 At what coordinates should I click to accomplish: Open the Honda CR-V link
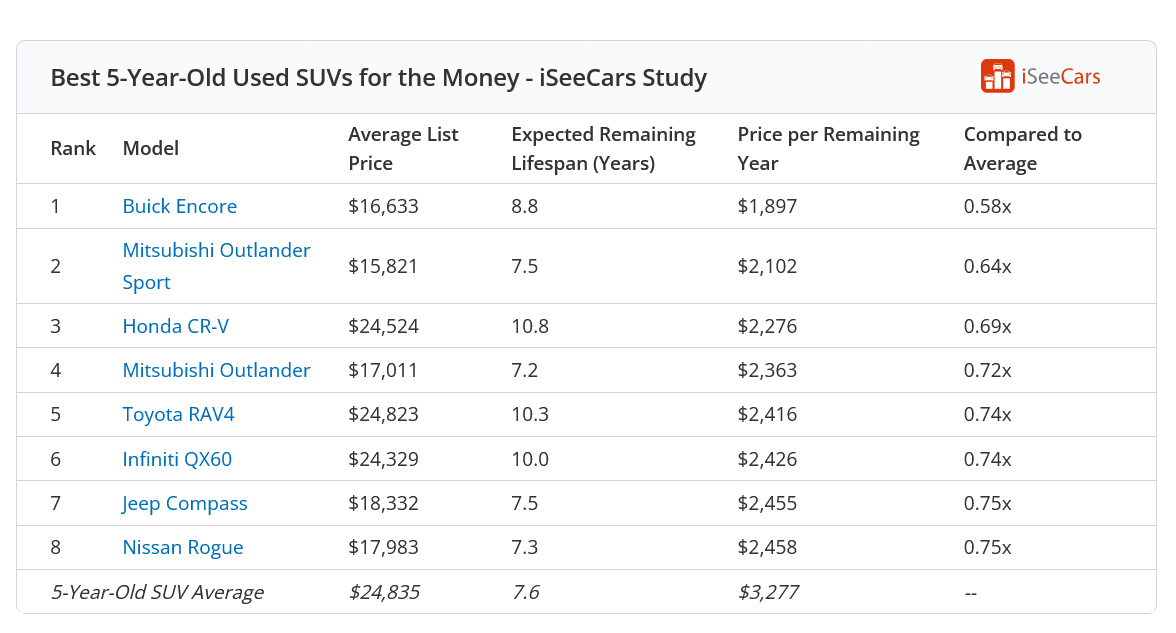pos(176,326)
